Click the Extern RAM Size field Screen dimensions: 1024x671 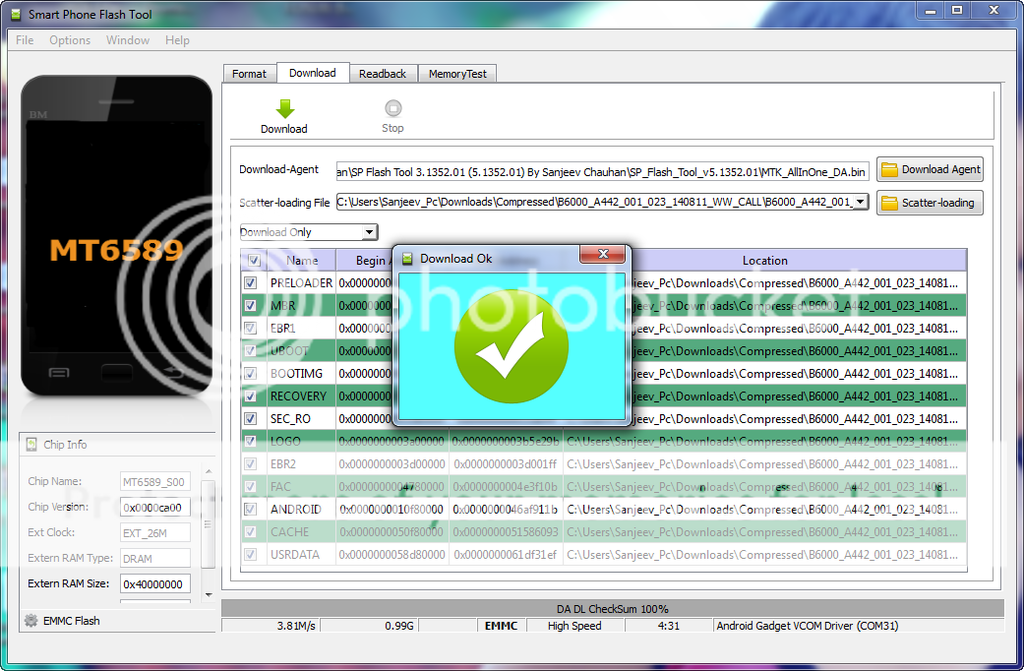click(x=156, y=584)
